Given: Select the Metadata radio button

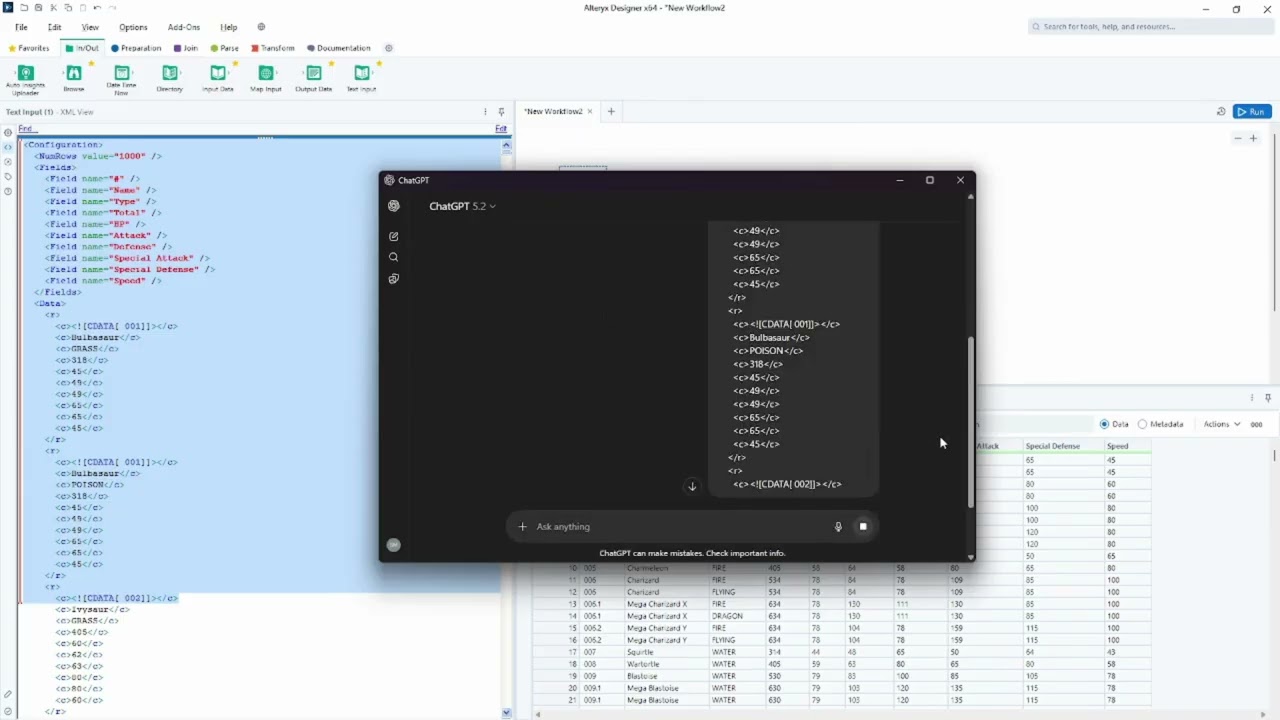Looking at the screenshot, I should pos(1143,424).
